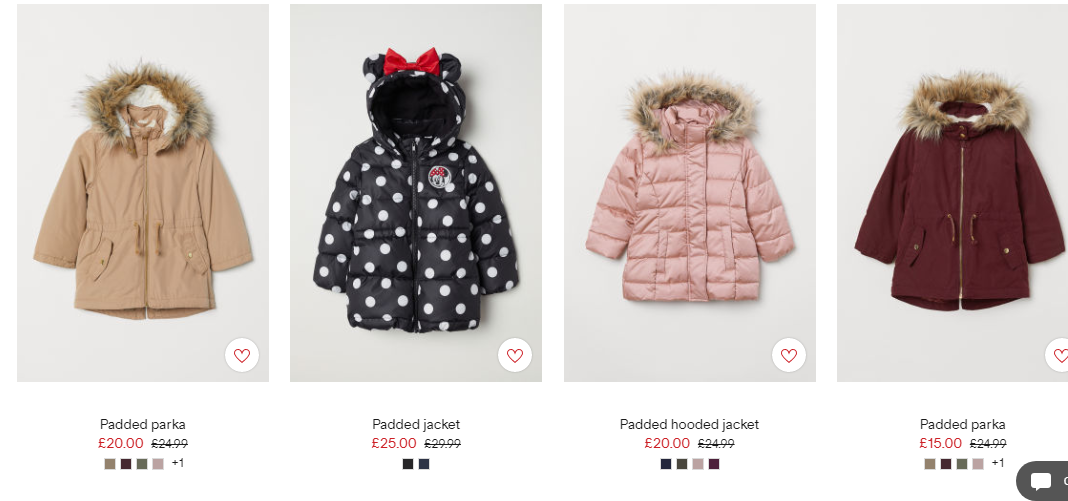Select khaki swatch under first Padded parka
The height and width of the screenshot is (501, 1068).
point(110,464)
